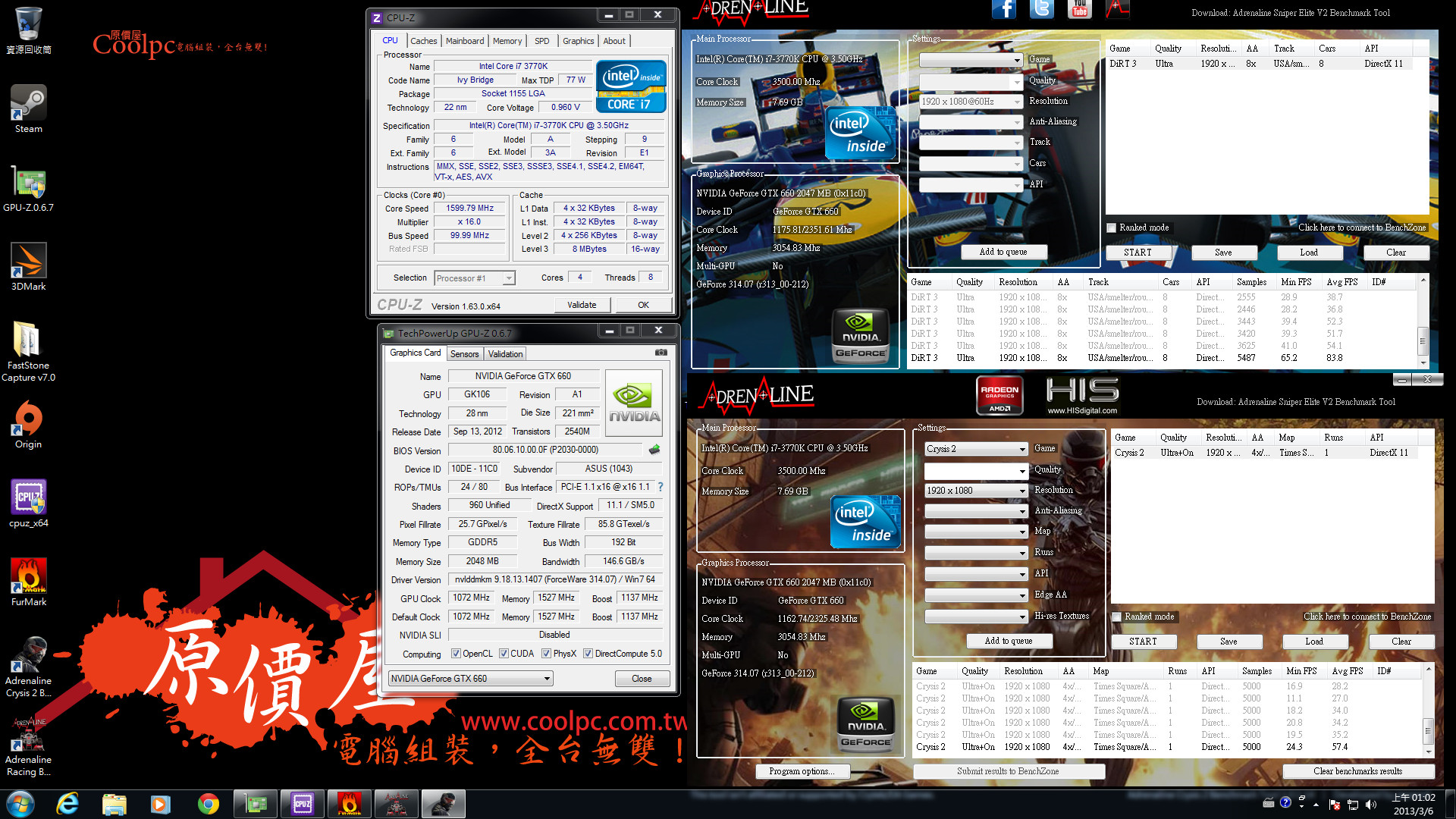Click the Validate button in CPU-Z
The width and height of the screenshot is (1456, 819).
coord(582,305)
